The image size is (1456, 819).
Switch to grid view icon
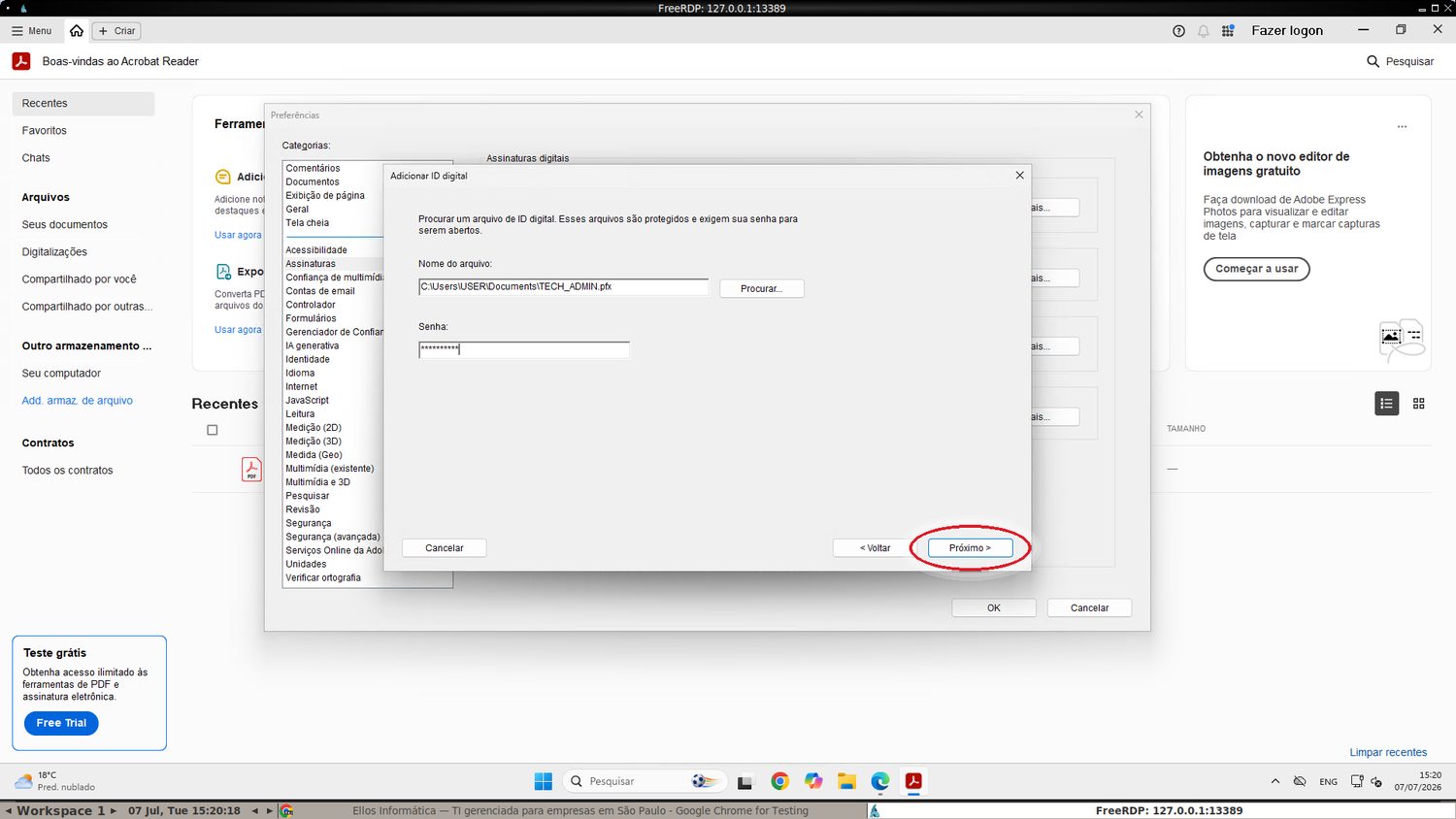1418,404
